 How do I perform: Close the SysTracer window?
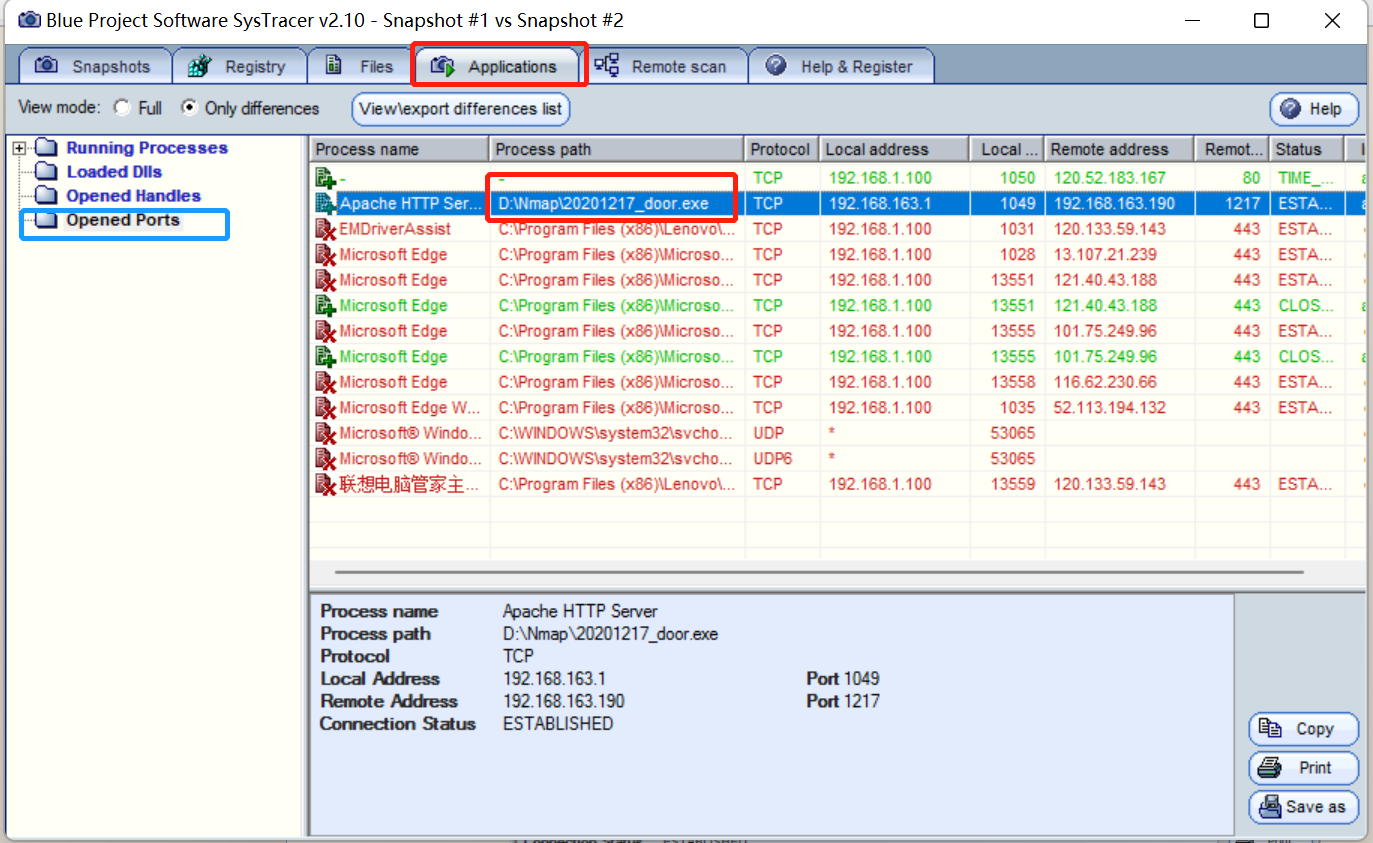(x=1332, y=20)
